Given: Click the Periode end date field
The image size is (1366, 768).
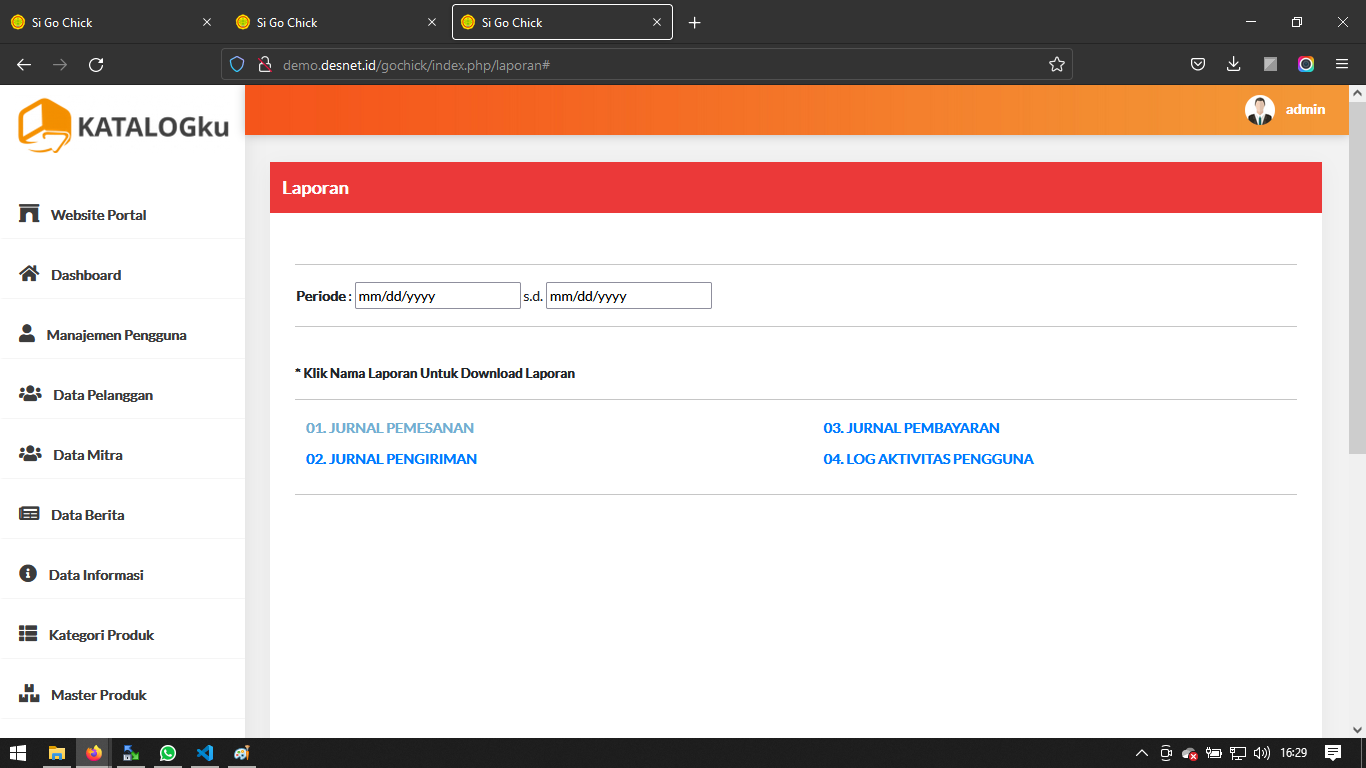Looking at the screenshot, I should 628,296.
